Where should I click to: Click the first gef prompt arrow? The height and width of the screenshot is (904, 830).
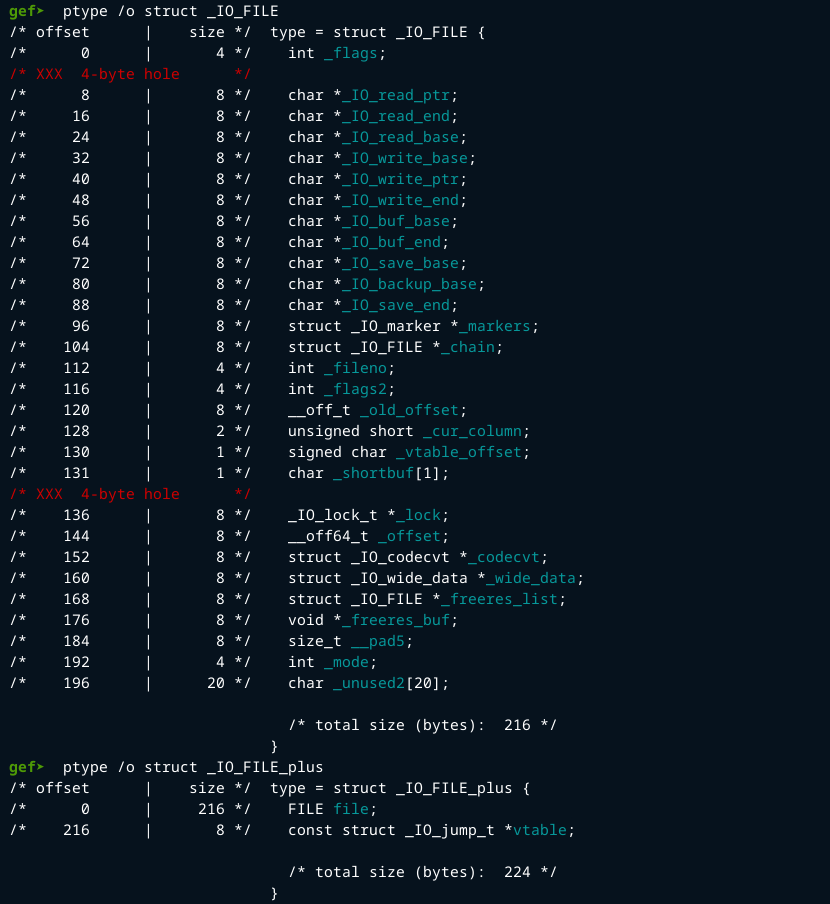click(x=40, y=11)
